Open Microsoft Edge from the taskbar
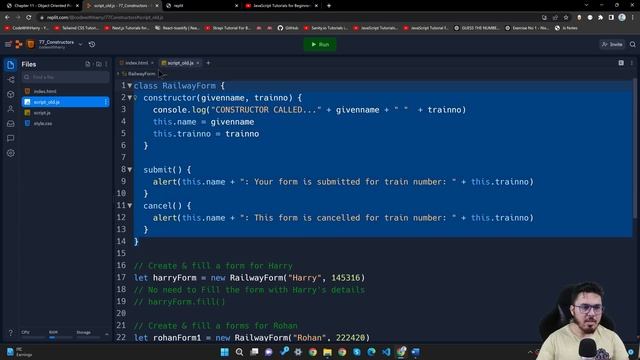 point(371,352)
